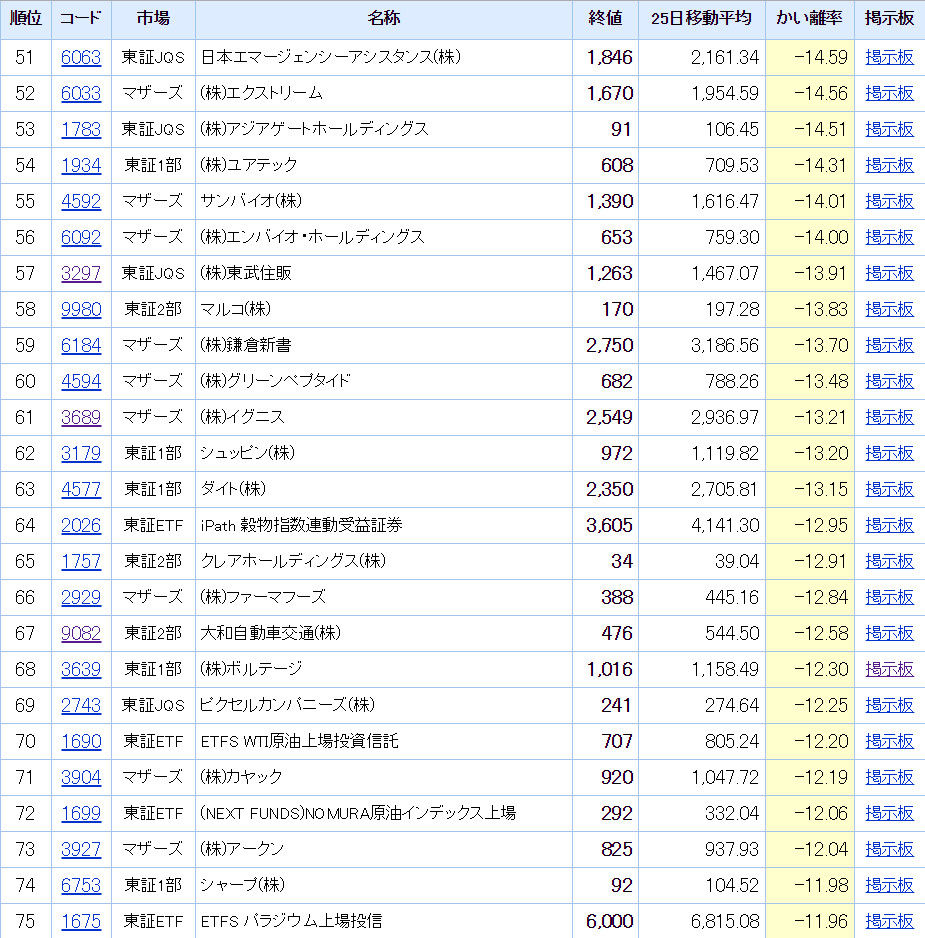This screenshot has width=925, height=938.
Task: Open stock code 9082 link
Action: click(81, 633)
